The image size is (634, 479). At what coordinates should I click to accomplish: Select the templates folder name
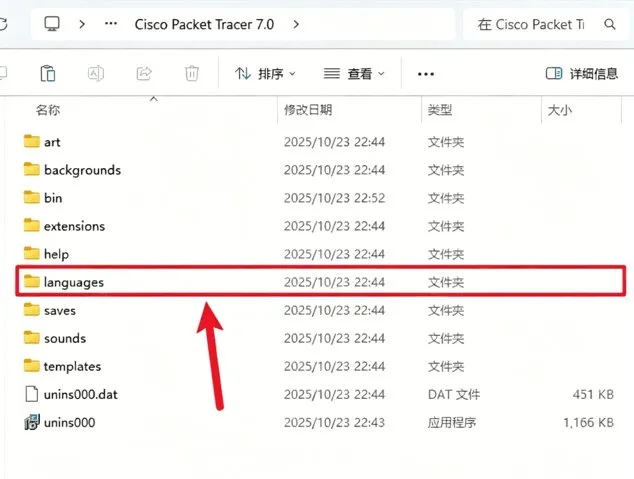coord(72,366)
